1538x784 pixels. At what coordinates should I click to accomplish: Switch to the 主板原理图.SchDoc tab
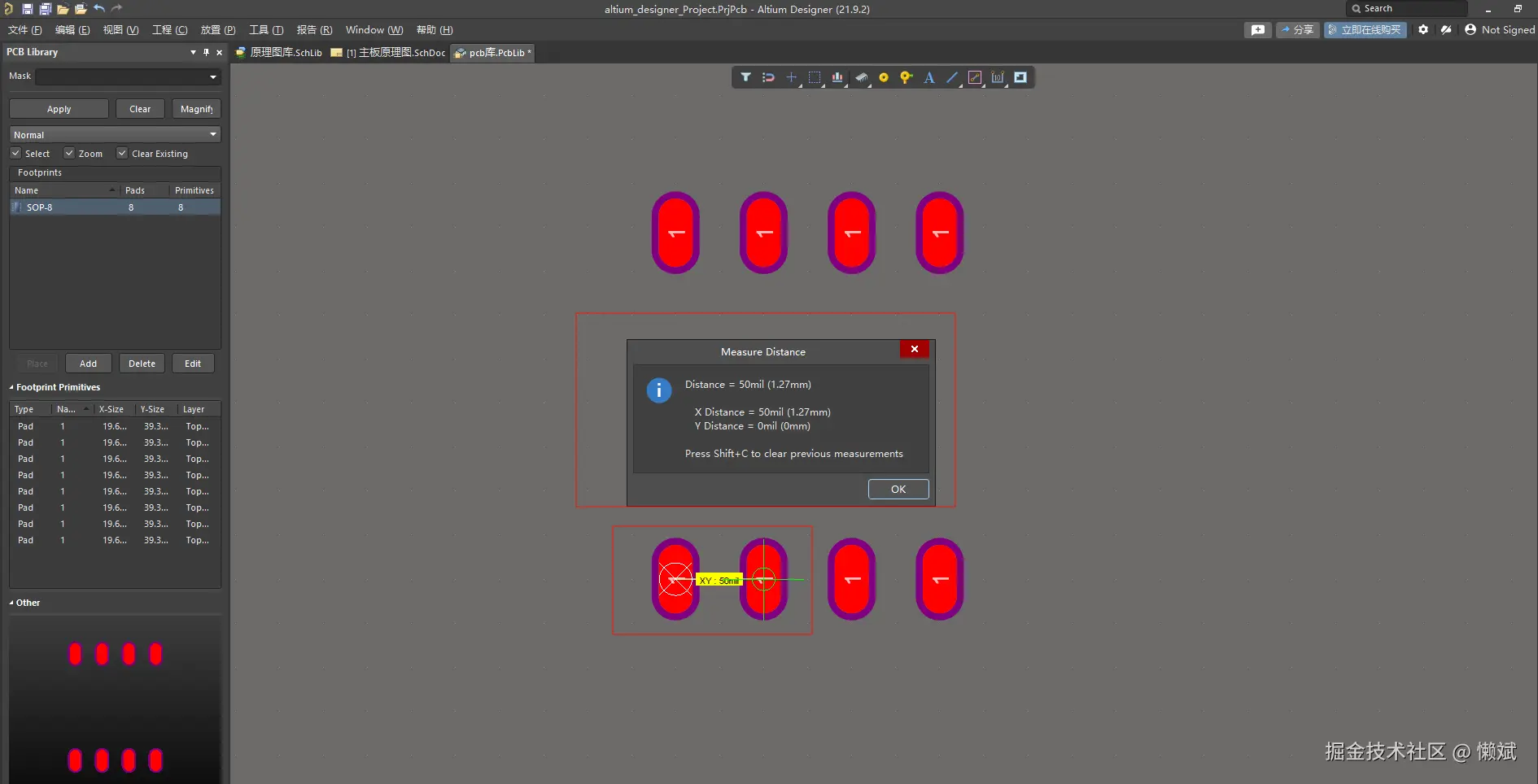388,52
